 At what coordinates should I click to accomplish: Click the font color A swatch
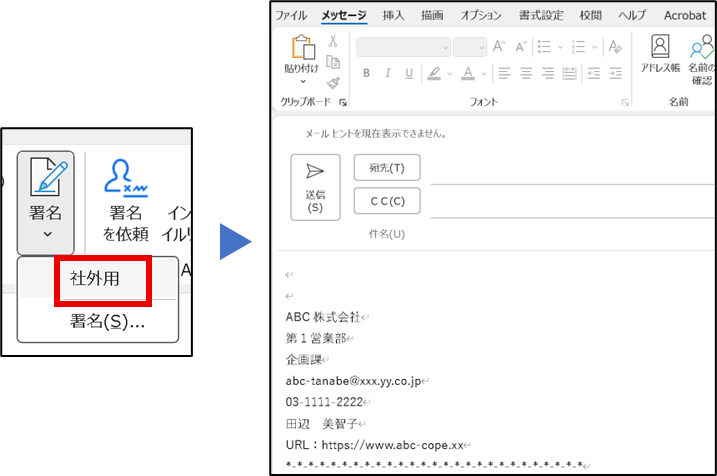click(466, 73)
